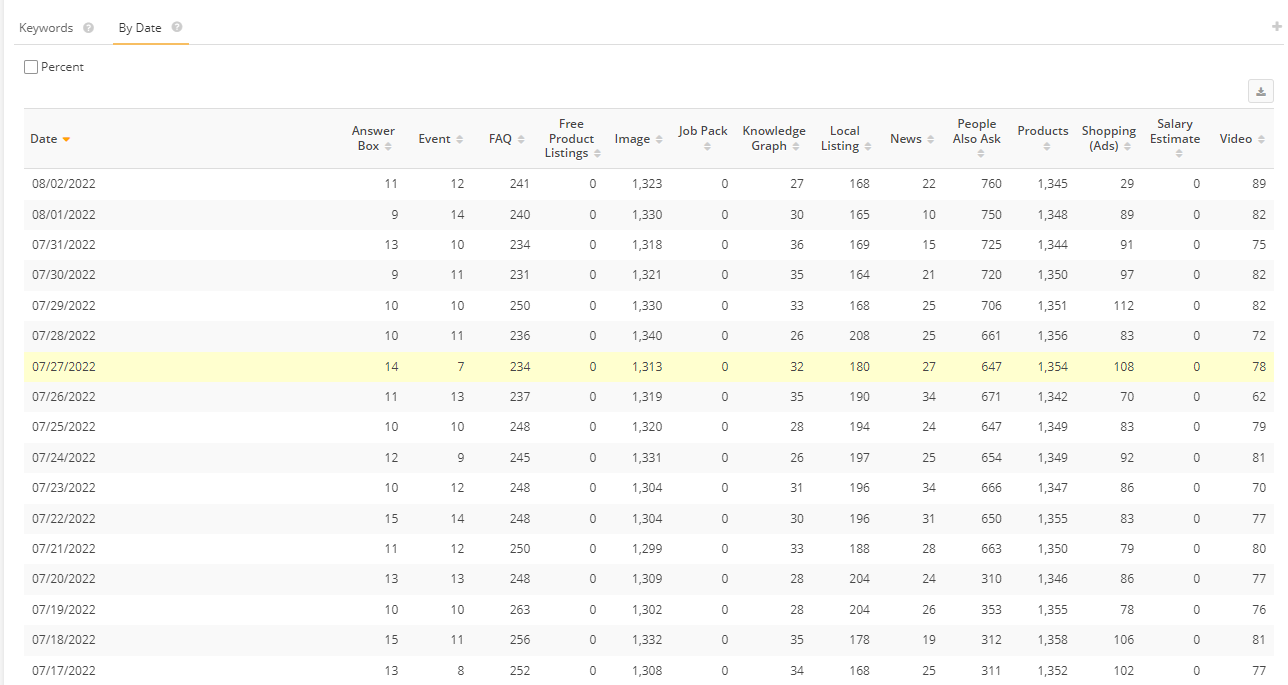Click the plus icon at top right
This screenshot has height=685, width=1288.
[x=1276, y=27]
